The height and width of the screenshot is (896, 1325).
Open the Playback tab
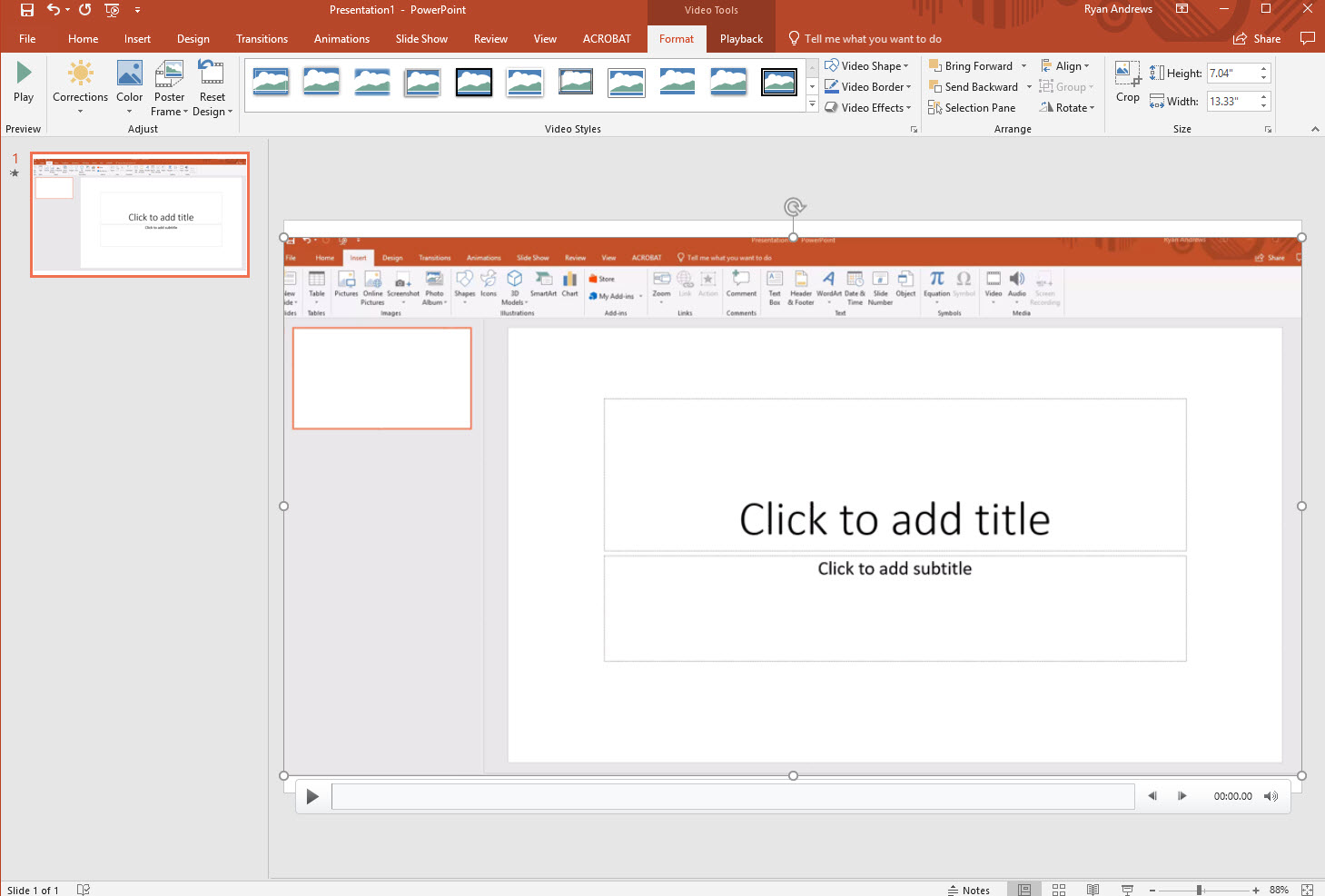point(741,39)
